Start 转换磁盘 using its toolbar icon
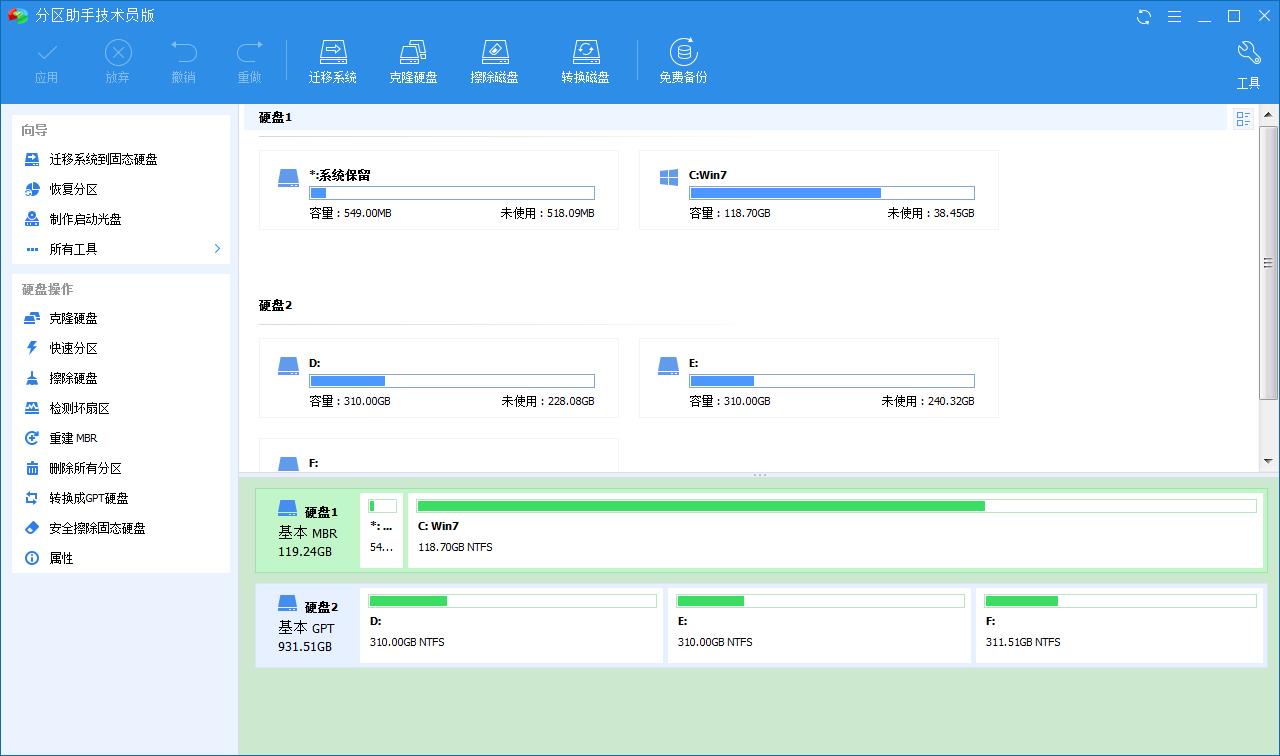1280x756 pixels. 585,58
